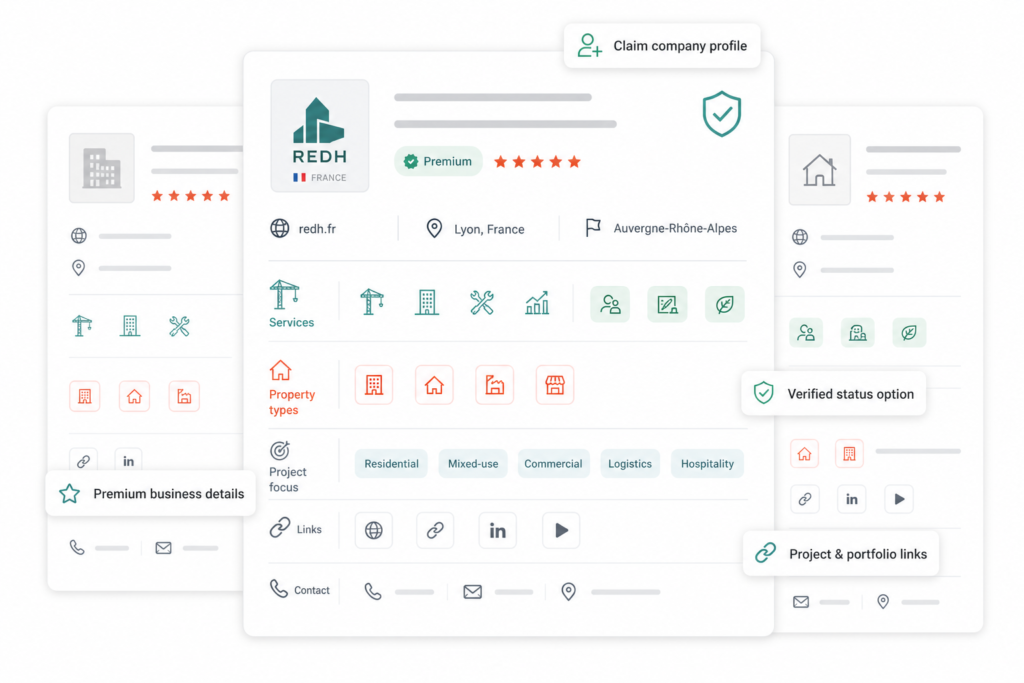
Task: Select the Commercial project focus tag
Action: (553, 464)
